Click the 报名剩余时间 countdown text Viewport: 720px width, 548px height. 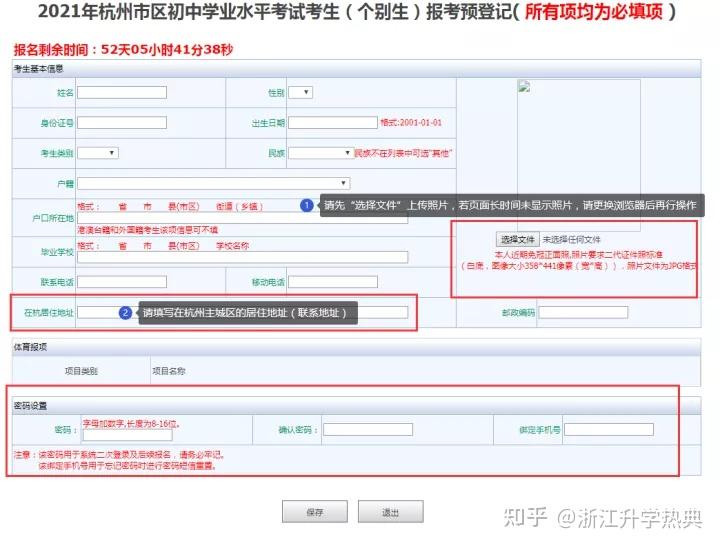pyautogui.click(x=124, y=50)
